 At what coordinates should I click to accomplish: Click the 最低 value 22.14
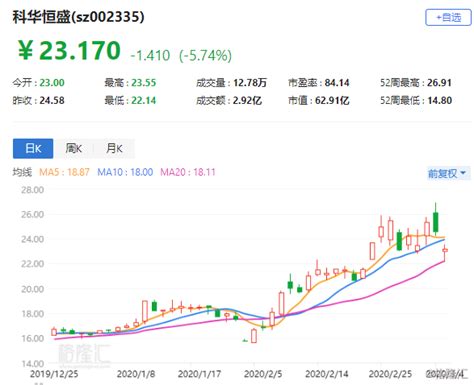click(x=144, y=100)
